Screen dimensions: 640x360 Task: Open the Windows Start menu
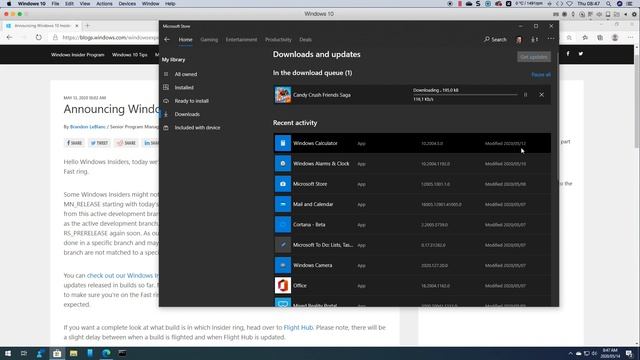tap(7, 353)
